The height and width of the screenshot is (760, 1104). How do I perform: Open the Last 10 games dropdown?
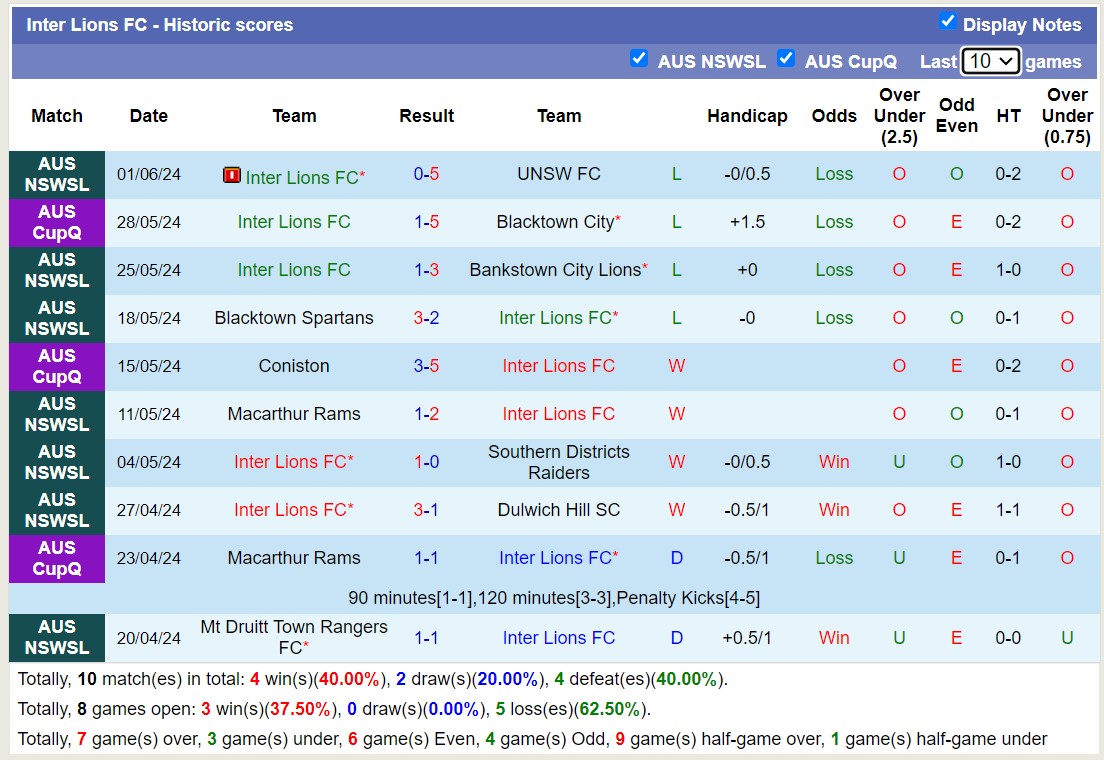click(990, 61)
